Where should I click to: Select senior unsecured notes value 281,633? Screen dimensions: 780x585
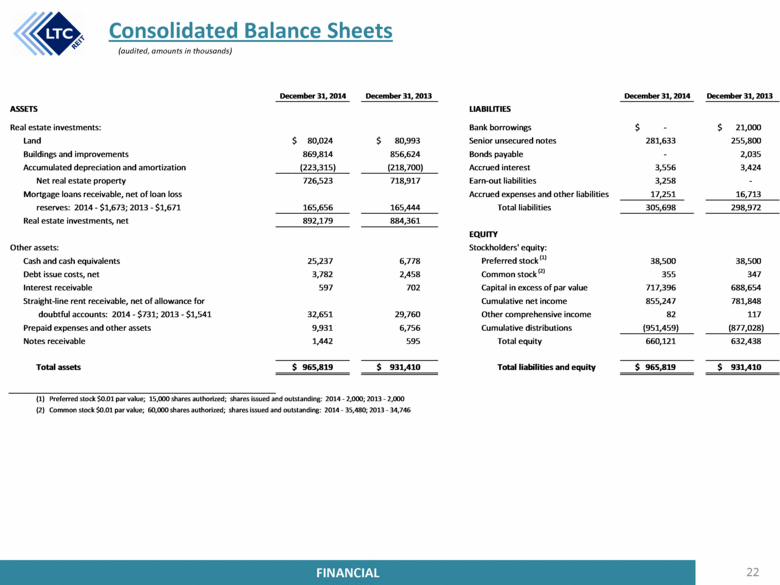661,141
